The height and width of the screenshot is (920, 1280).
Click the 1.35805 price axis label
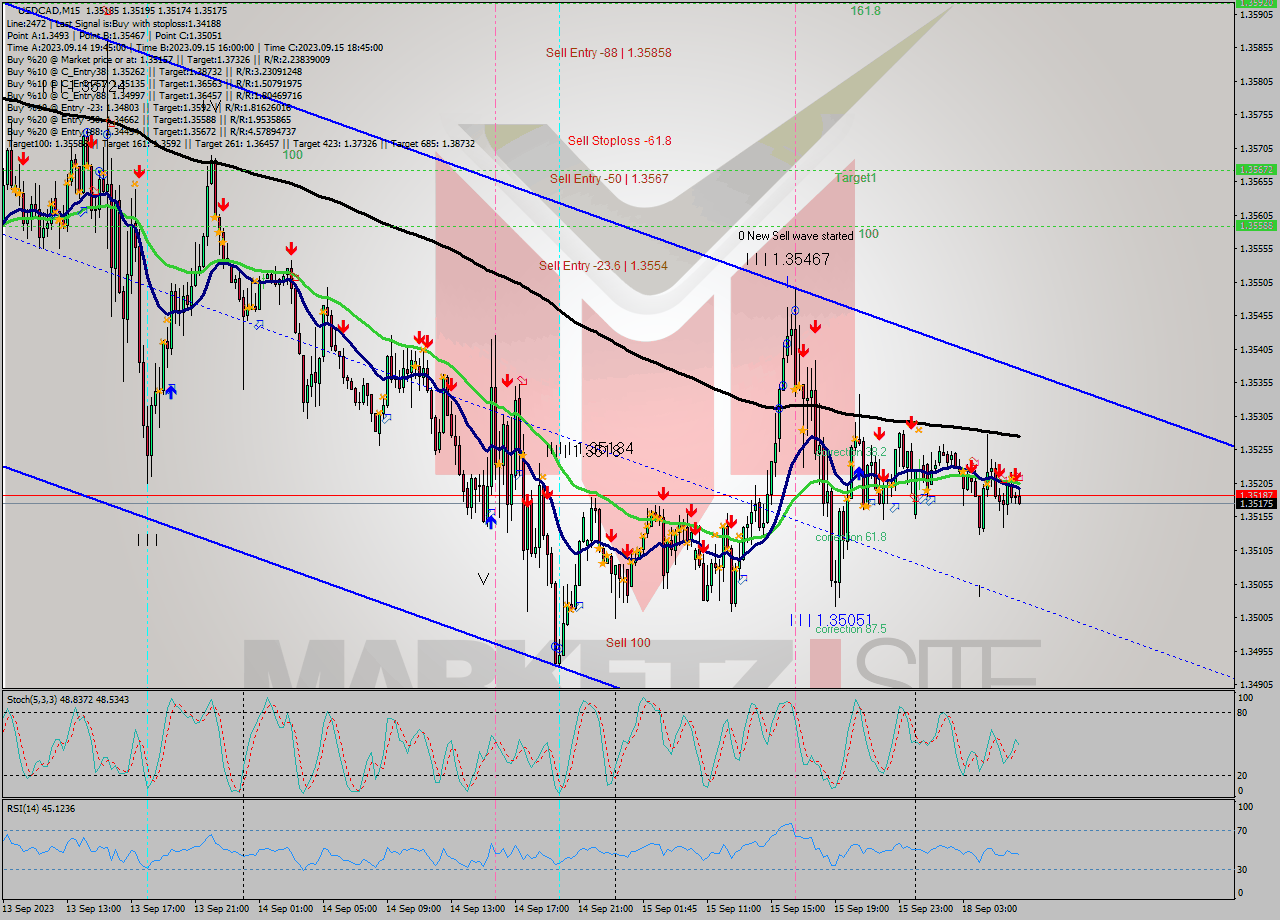tap(1257, 81)
